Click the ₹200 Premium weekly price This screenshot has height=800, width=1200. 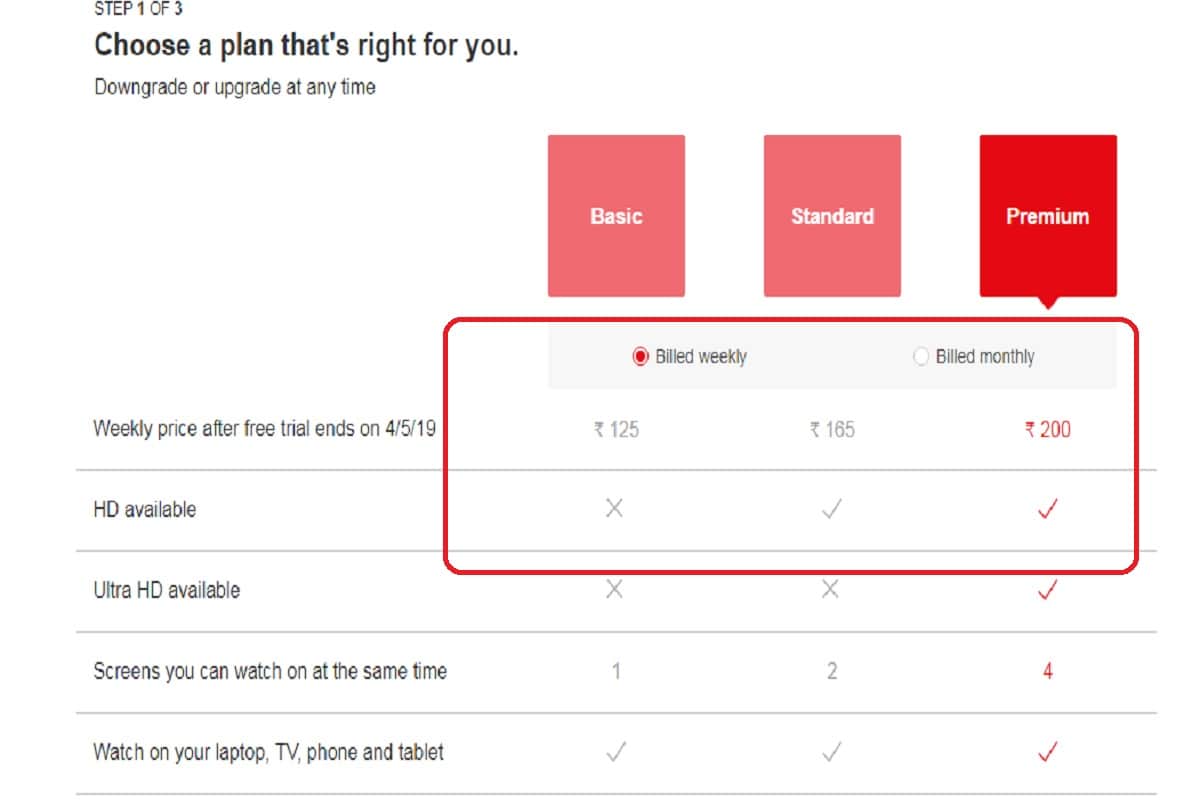pyautogui.click(x=1047, y=429)
